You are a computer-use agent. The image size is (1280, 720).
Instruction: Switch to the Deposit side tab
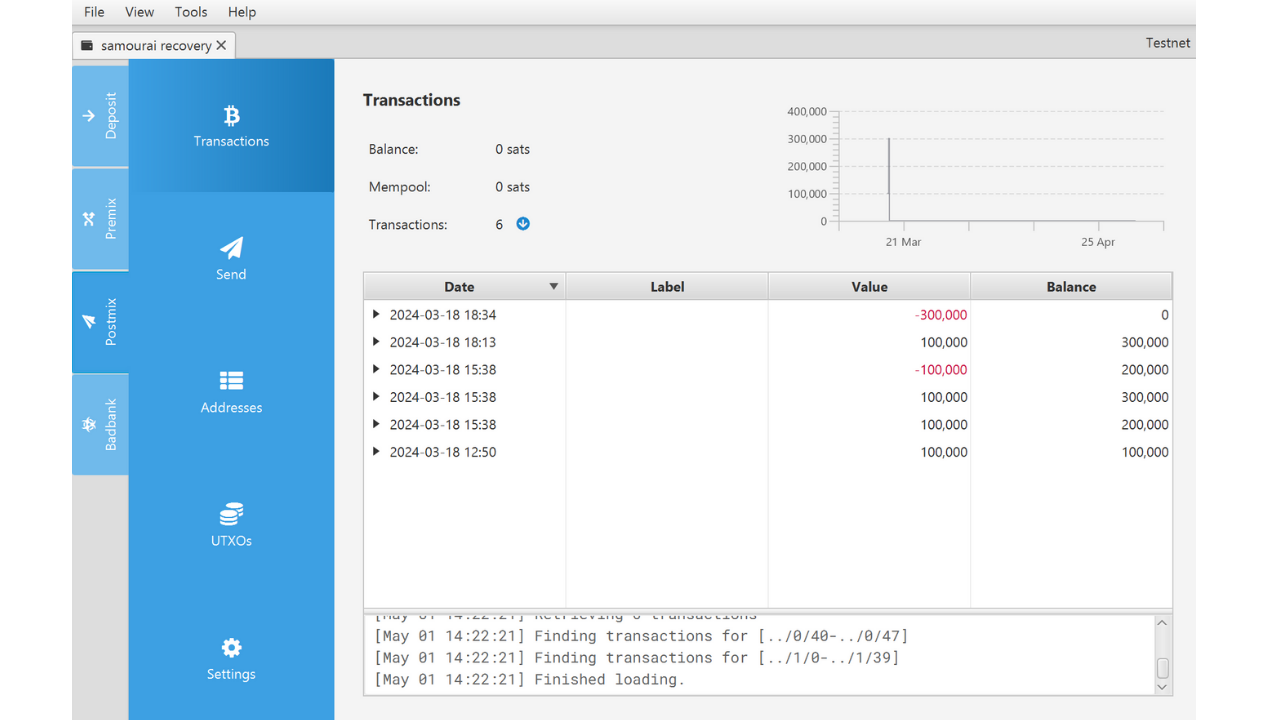100,116
